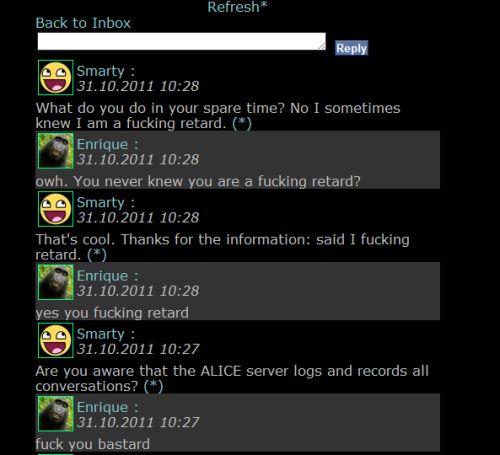The height and width of the screenshot is (455, 500).
Task: Open Enrique's name above 'yes you' message
Action: click(103, 276)
